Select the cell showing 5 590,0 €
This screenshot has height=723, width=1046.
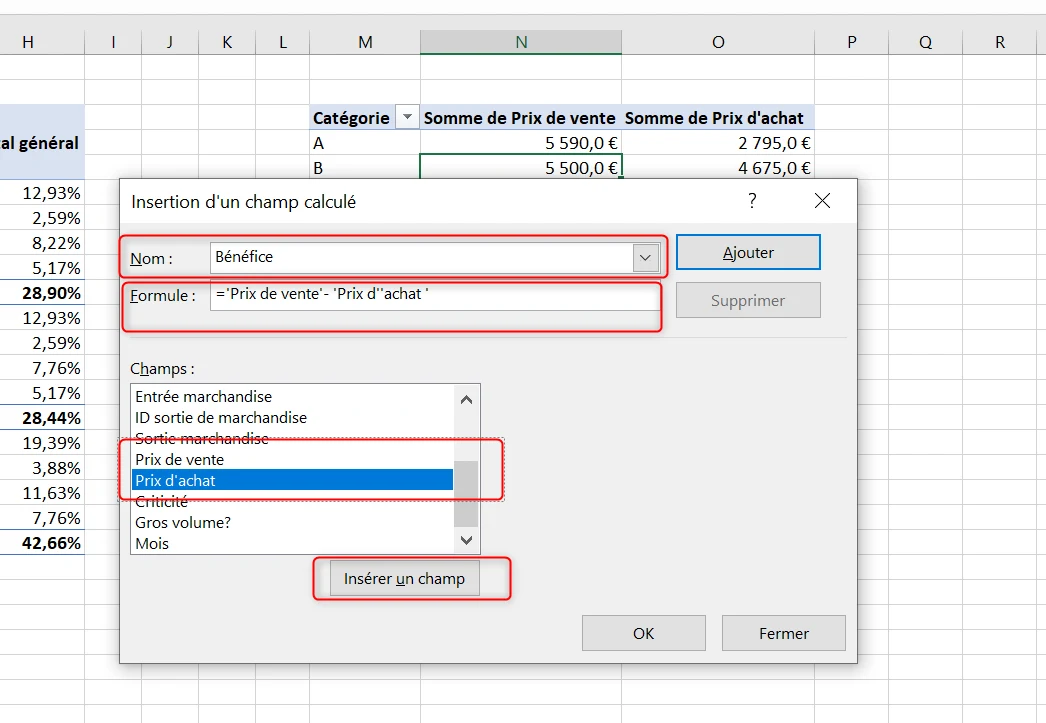pos(520,143)
